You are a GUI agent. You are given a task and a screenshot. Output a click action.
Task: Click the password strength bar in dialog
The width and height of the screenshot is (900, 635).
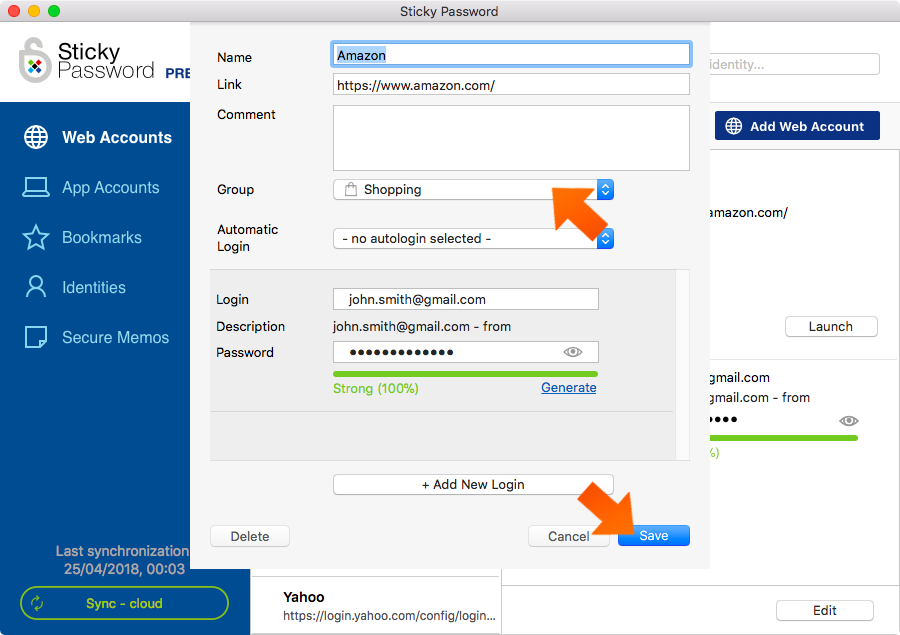(x=465, y=374)
